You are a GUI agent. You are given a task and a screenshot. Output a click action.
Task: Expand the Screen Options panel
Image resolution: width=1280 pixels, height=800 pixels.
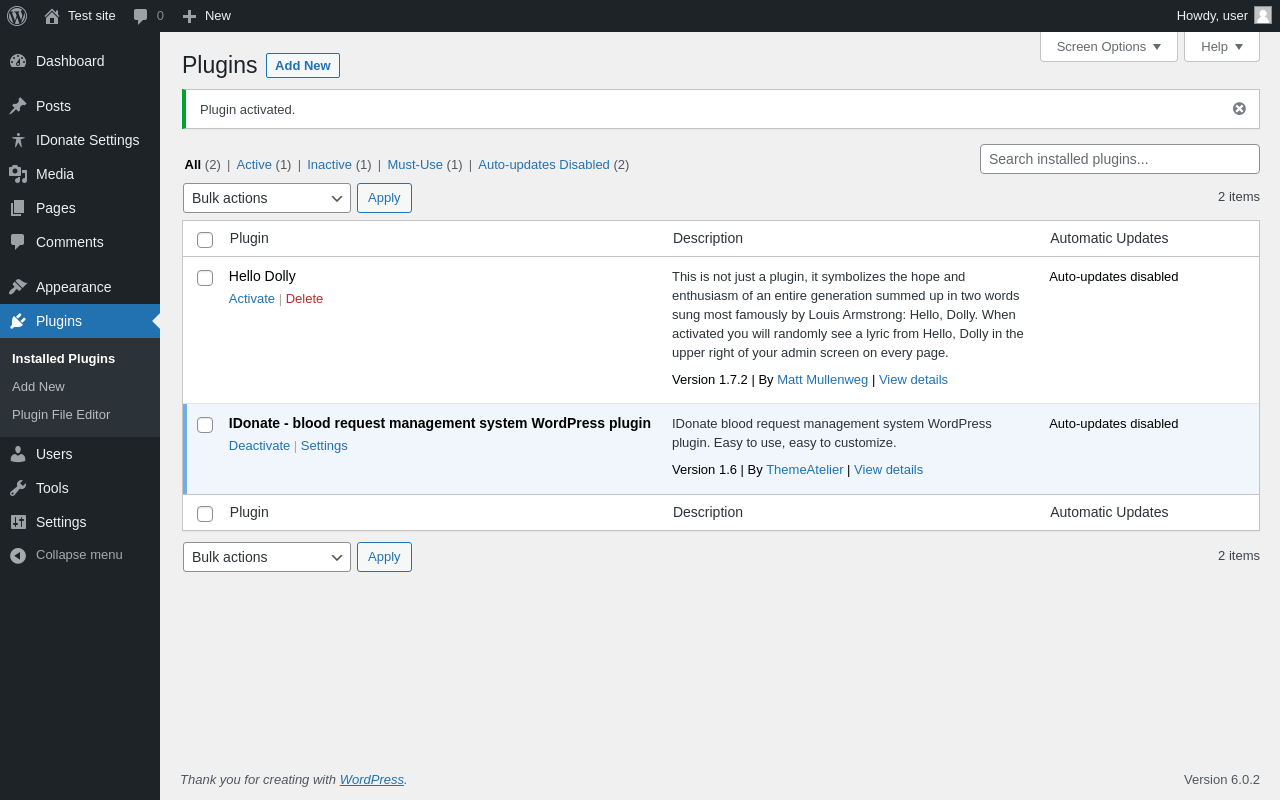click(1108, 46)
